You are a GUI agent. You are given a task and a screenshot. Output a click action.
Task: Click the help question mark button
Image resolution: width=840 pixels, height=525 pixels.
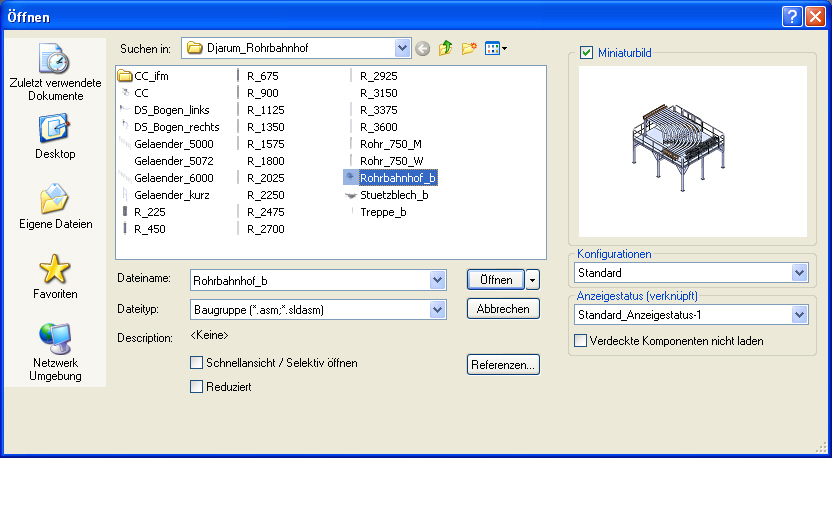[792, 17]
